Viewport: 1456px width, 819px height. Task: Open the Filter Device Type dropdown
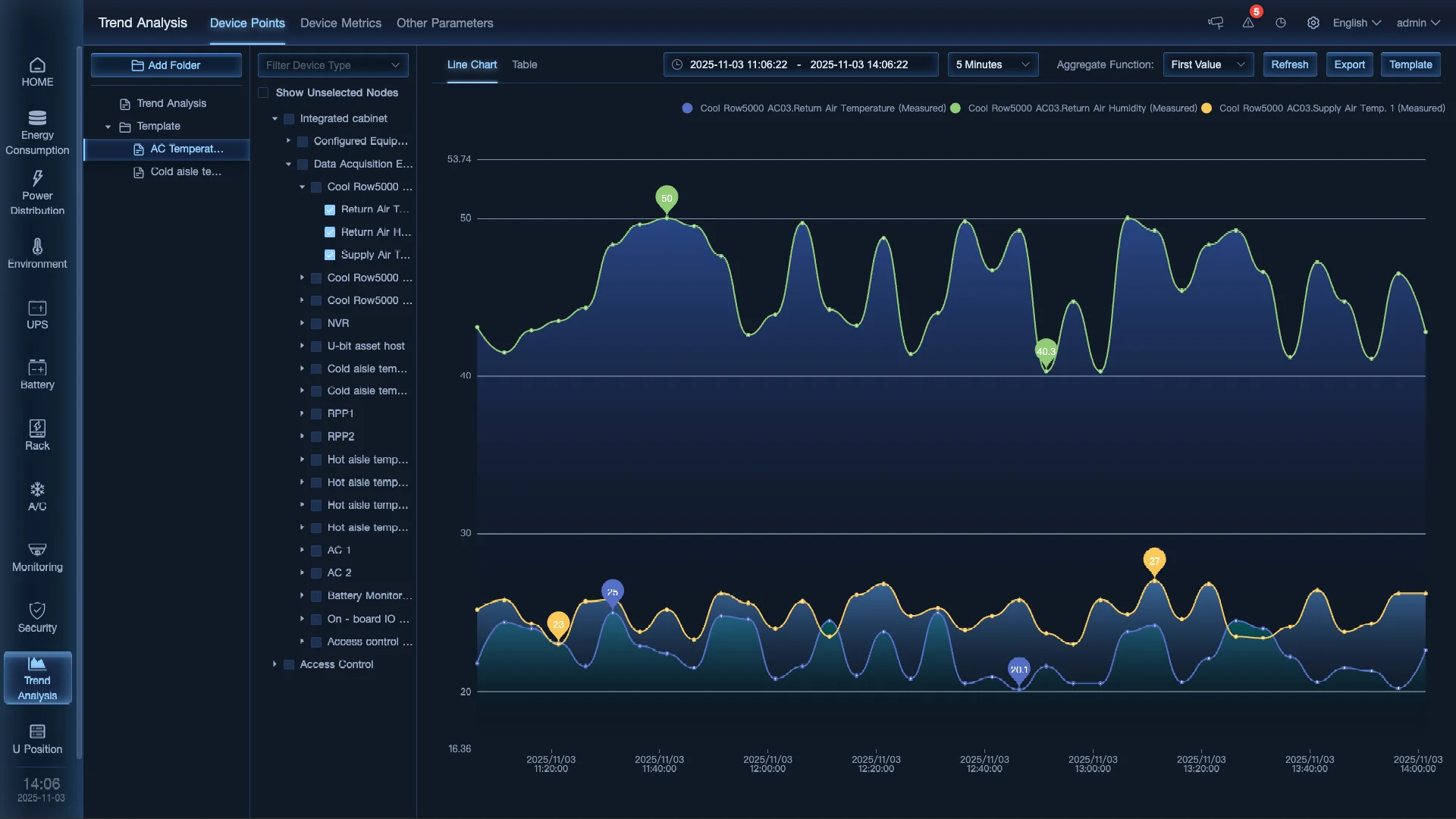click(x=332, y=64)
